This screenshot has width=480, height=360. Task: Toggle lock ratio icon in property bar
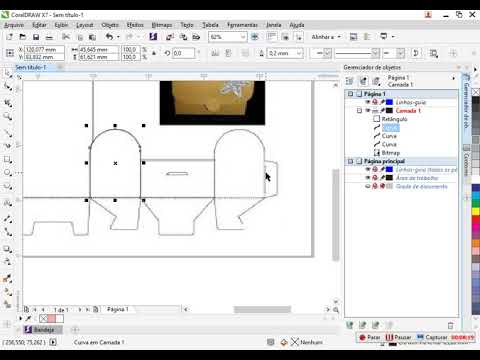click(154, 53)
